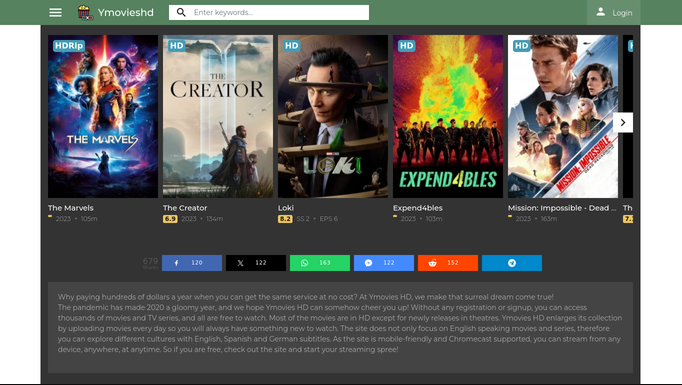
Task: Click the HDRip badge on The Marvels
Action: point(69,46)
